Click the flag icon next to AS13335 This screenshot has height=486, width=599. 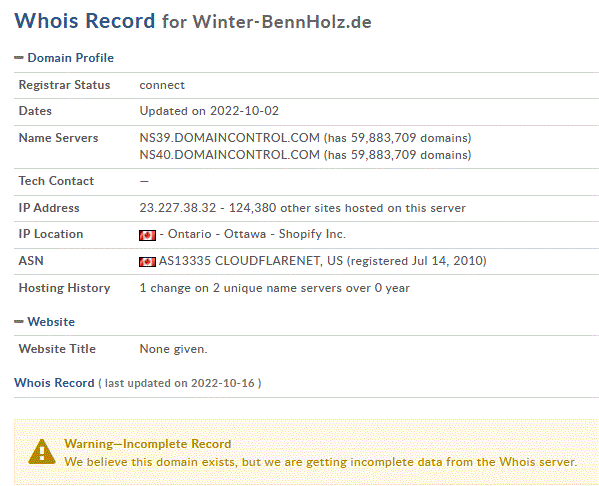pyautogui.click(x=147, y=262)
